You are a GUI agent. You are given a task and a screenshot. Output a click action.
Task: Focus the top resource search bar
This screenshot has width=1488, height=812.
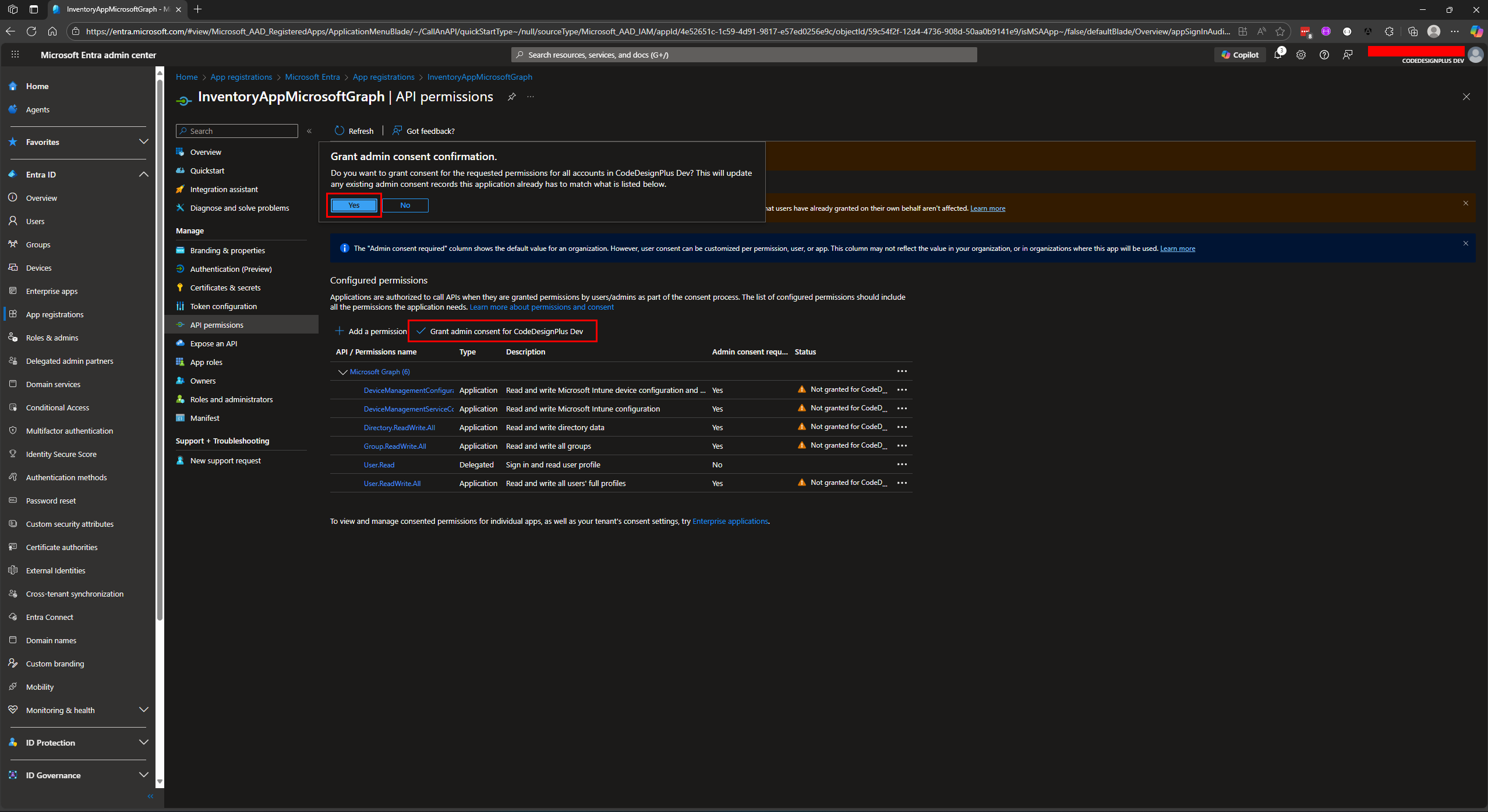(x=744, y=55)
